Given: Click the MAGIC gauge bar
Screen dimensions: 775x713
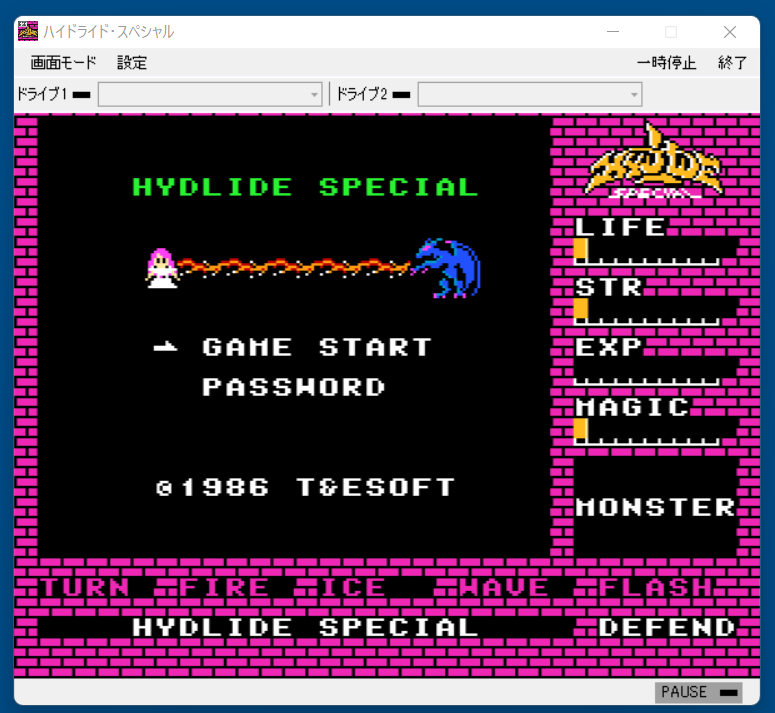Looking at the screenshot, I should 646,432.
